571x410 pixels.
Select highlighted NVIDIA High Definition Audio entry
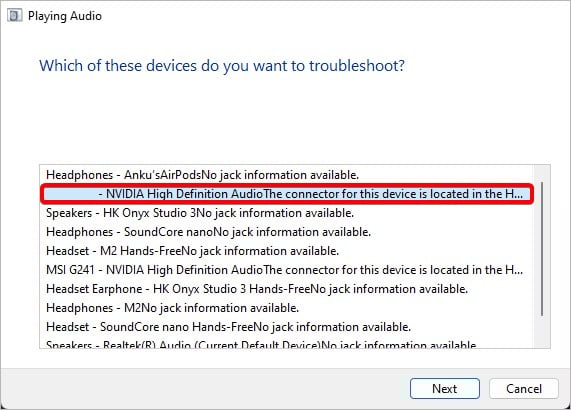[287, 194]
